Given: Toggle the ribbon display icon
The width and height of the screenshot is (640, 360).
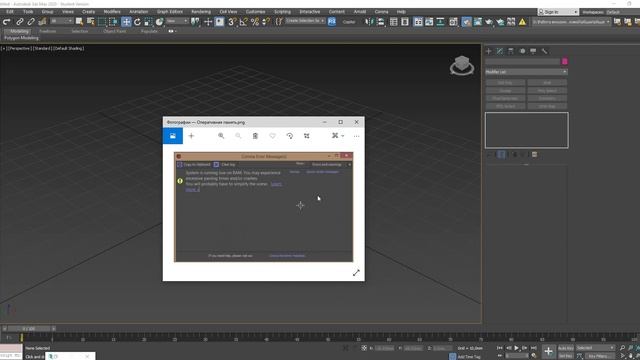Looking at the screenshot, I should [418, 22].
